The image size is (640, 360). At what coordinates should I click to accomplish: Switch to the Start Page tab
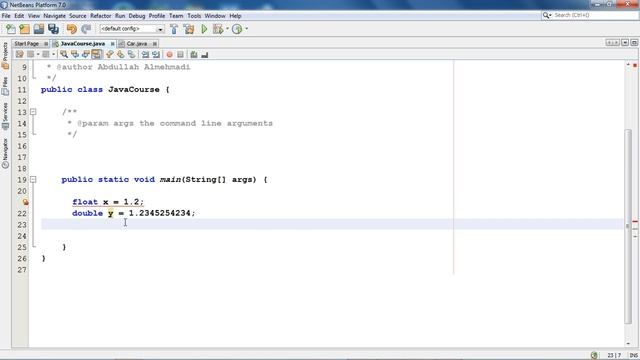pos(27,44)
